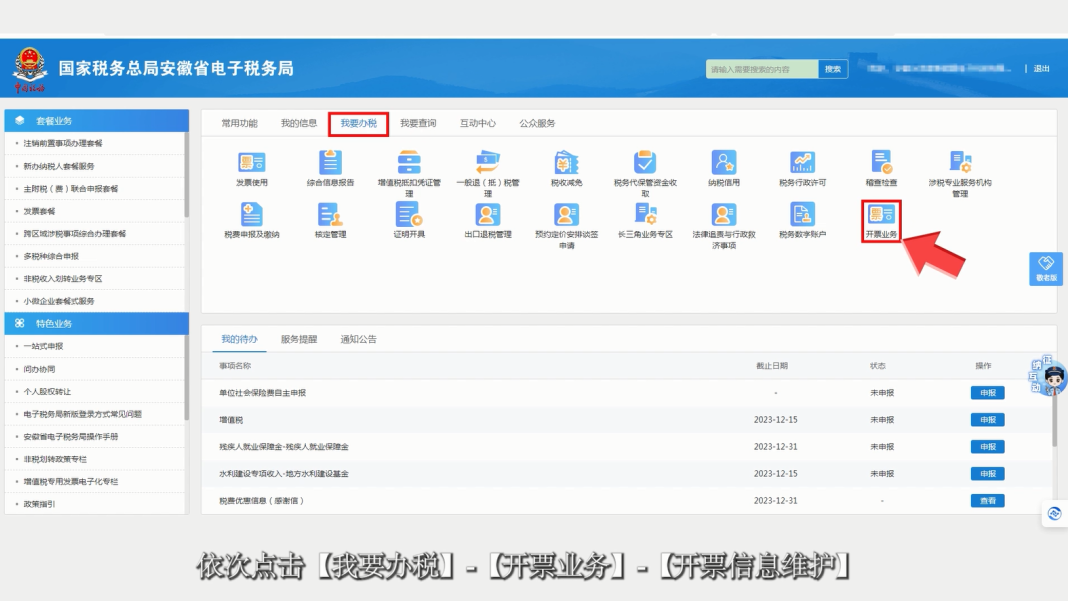The width and height of the screenshot is (1068, 601).
Task: Open 发票套餐 in the sidebar
Action: pos(40,211)
